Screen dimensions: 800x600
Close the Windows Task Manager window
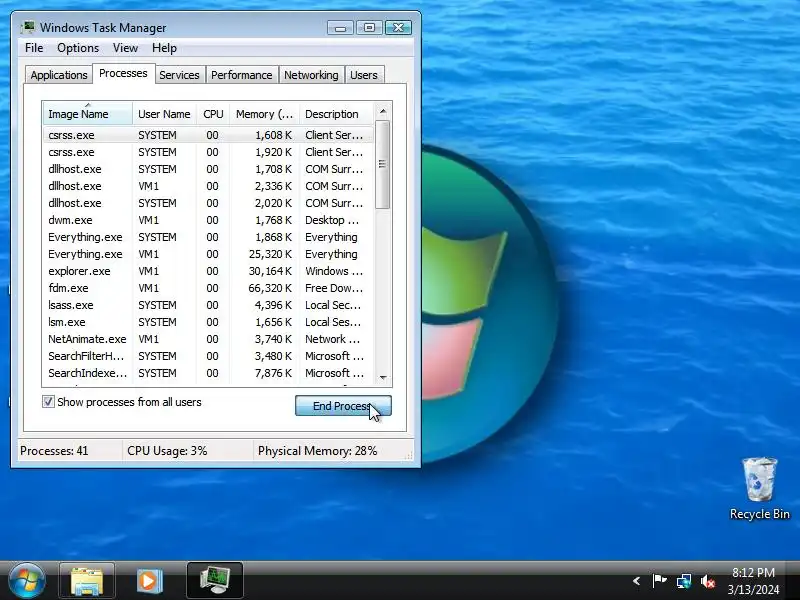[398, 28]
